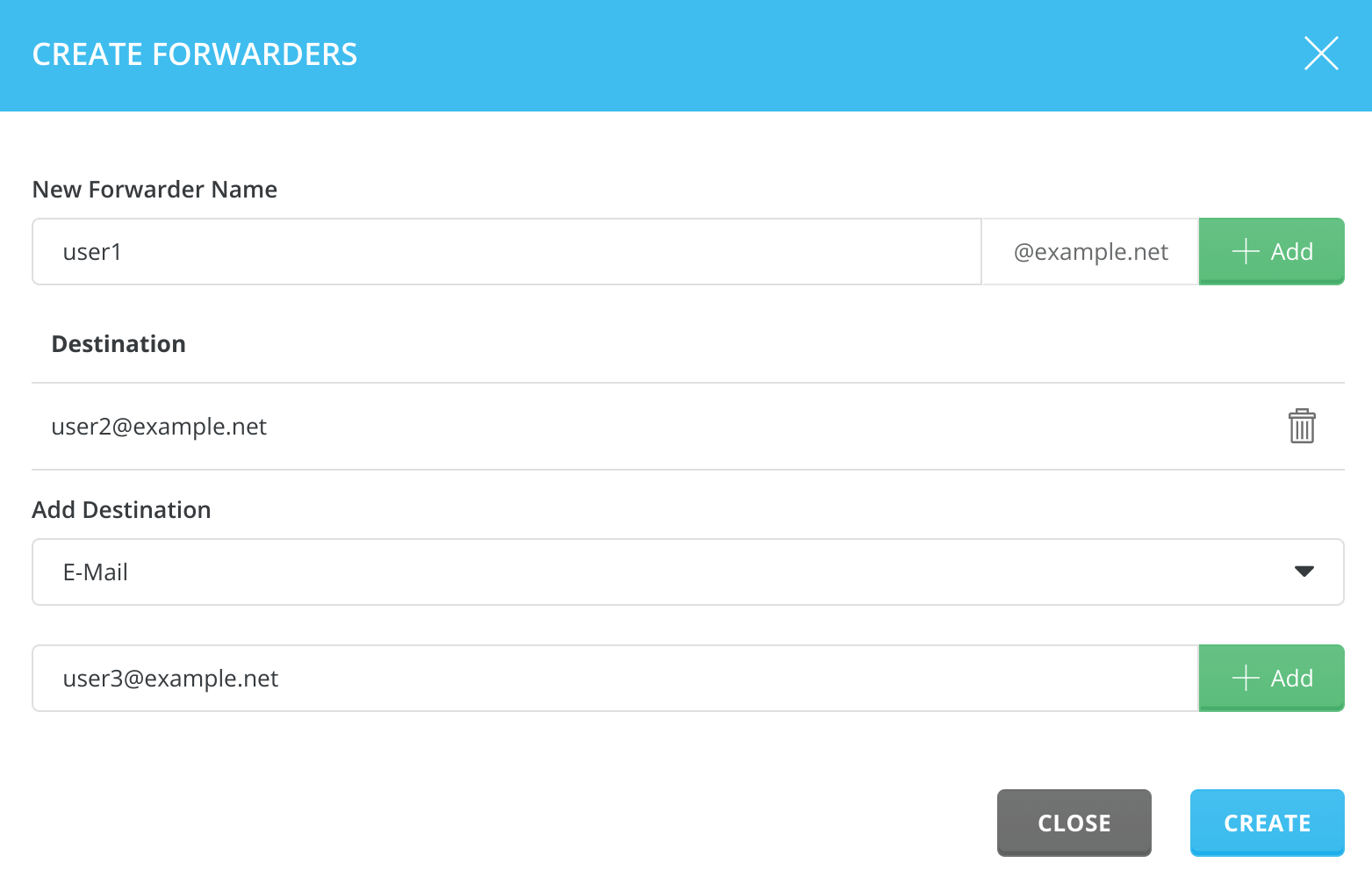Viewport: 1372px width, 870px height.
Task: Delete the user2@example.net destination via trash icon
Action: 1301,427
